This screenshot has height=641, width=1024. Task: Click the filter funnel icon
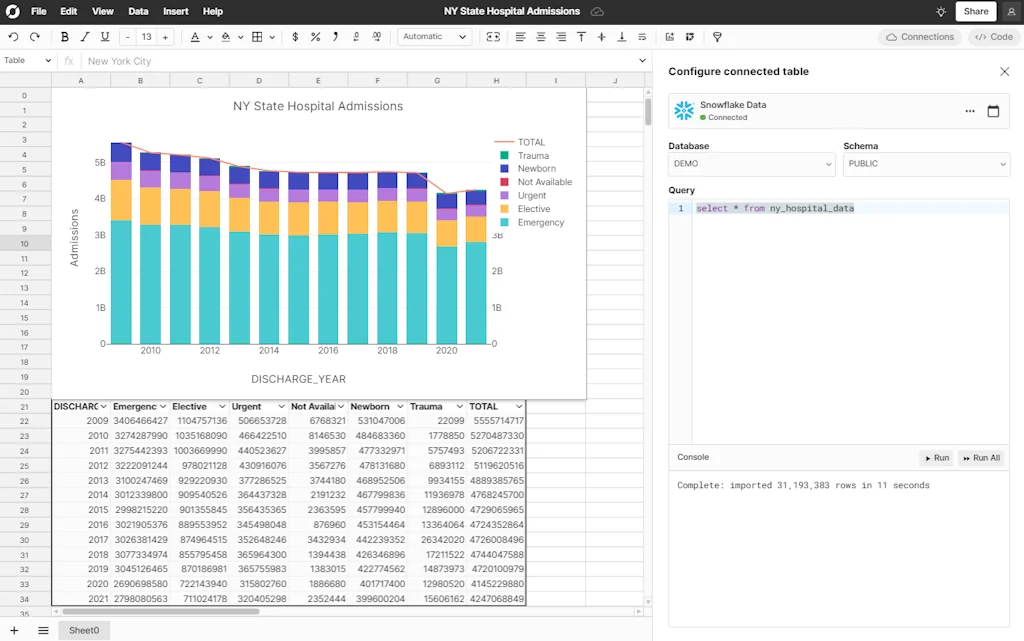coord(717,37)
